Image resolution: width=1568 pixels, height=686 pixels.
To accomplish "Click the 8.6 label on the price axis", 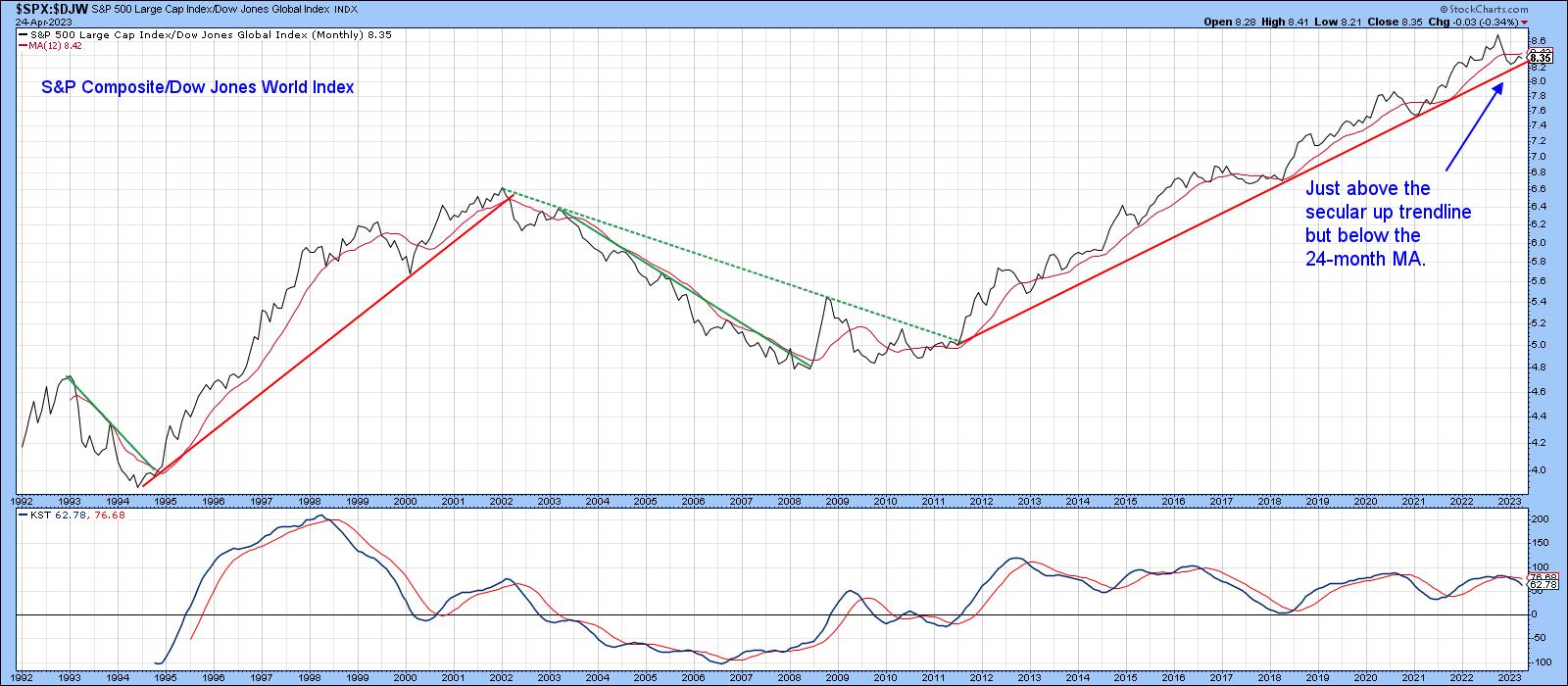I will [x=1538, y=42].
